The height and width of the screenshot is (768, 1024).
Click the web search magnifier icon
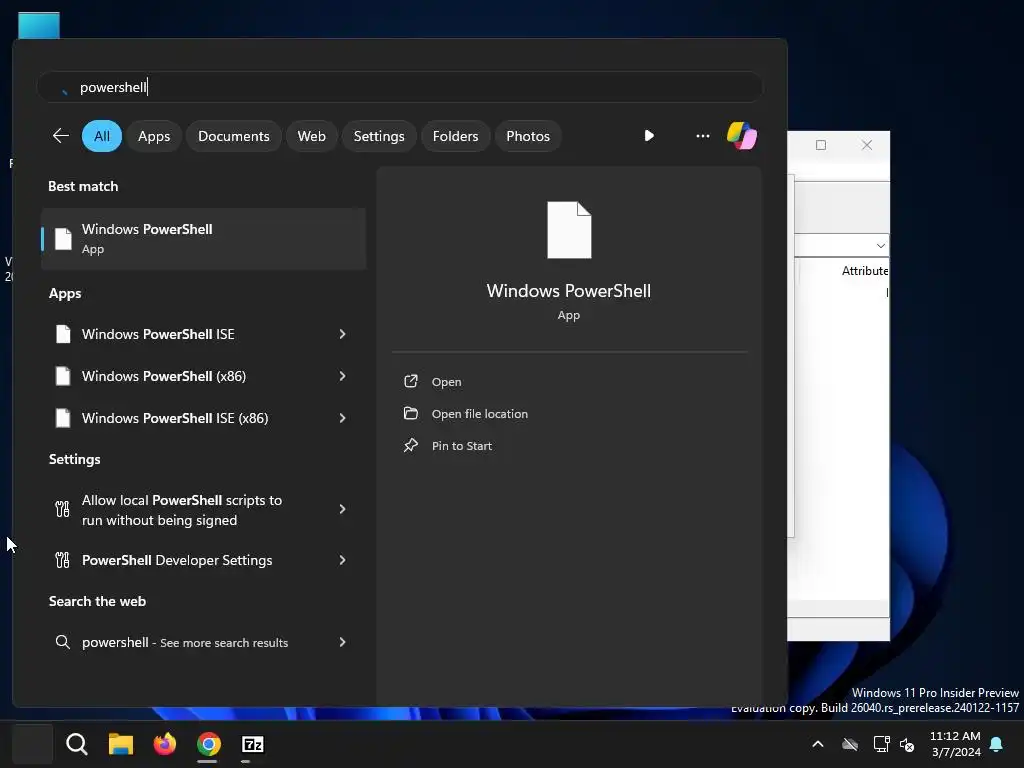63,642
